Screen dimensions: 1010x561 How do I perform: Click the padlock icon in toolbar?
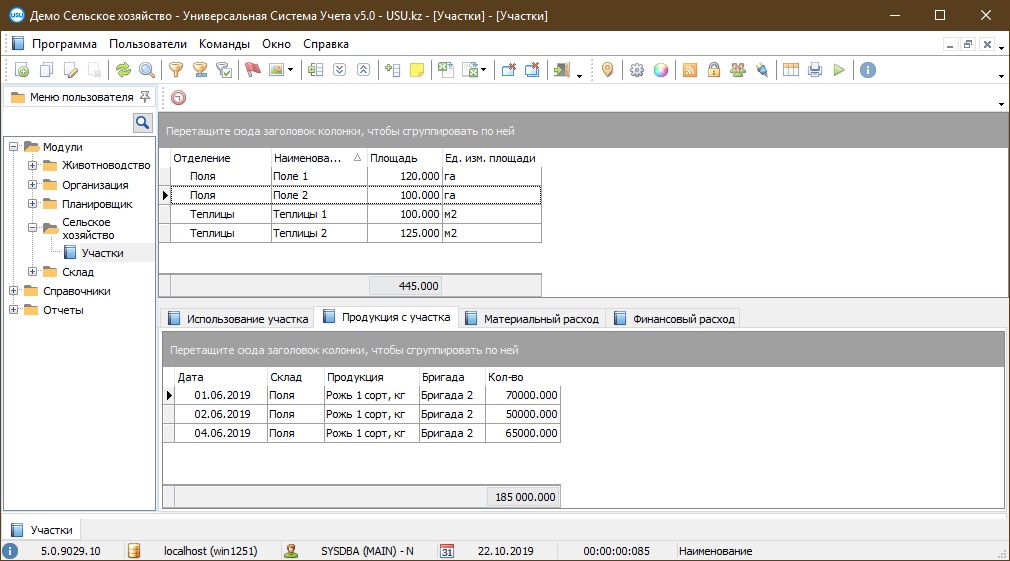tap(714, 70)
